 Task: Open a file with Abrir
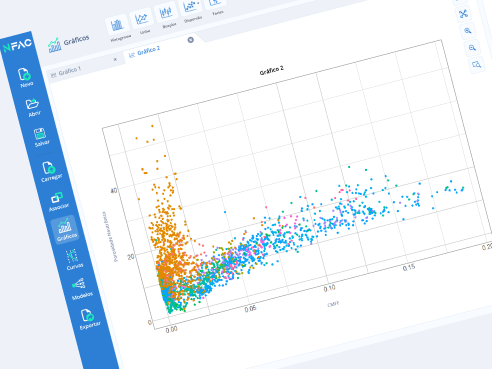click(x=33, y=107)
